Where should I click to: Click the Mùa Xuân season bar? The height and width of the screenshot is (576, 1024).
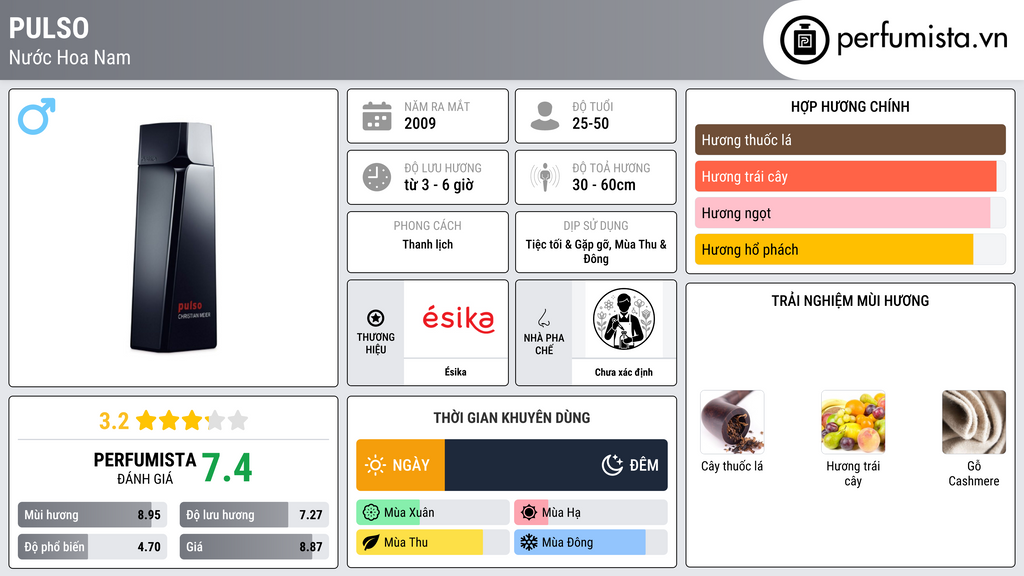point(433,513)
